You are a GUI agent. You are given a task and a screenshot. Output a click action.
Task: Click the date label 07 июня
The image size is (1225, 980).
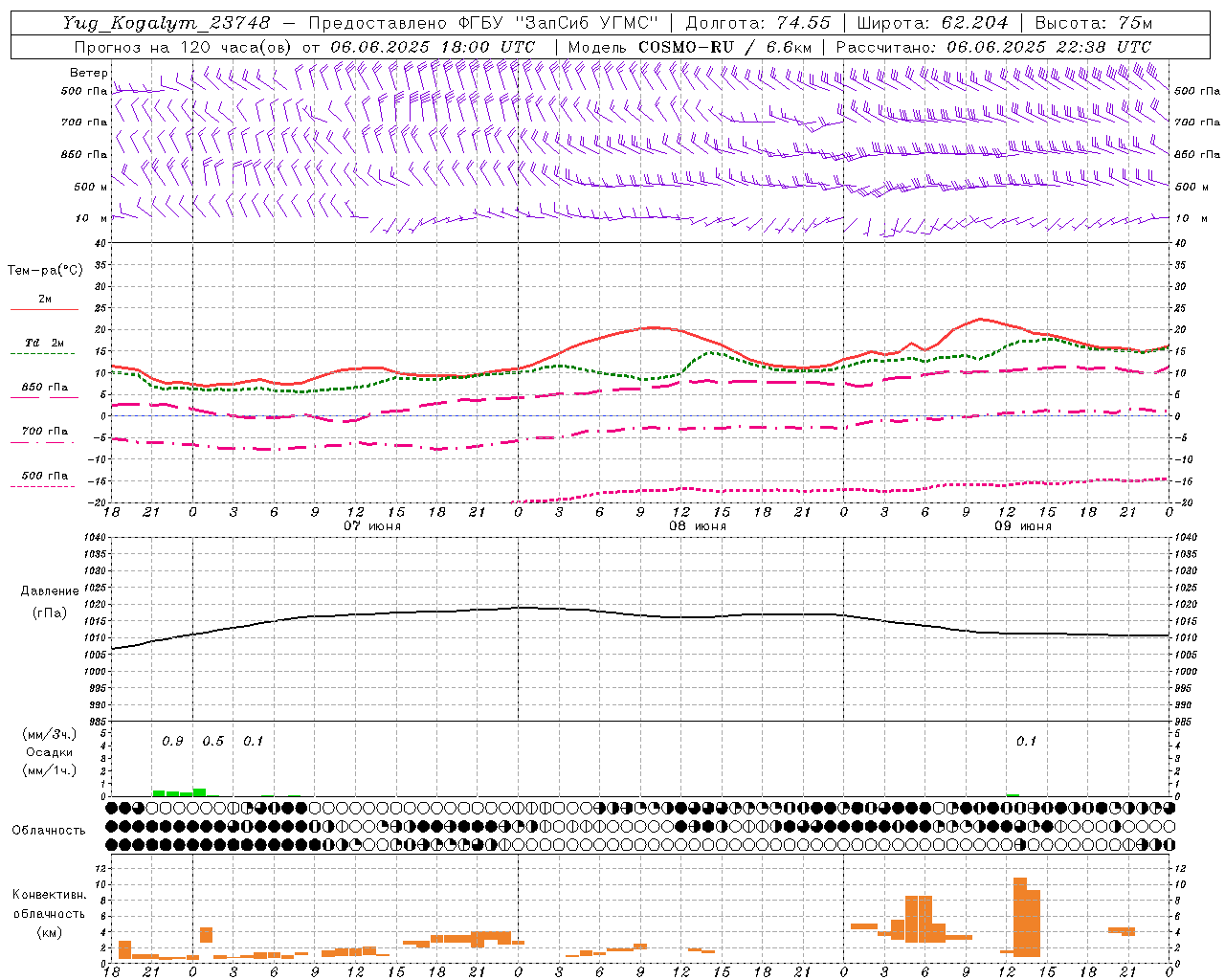tap(372, 526)
